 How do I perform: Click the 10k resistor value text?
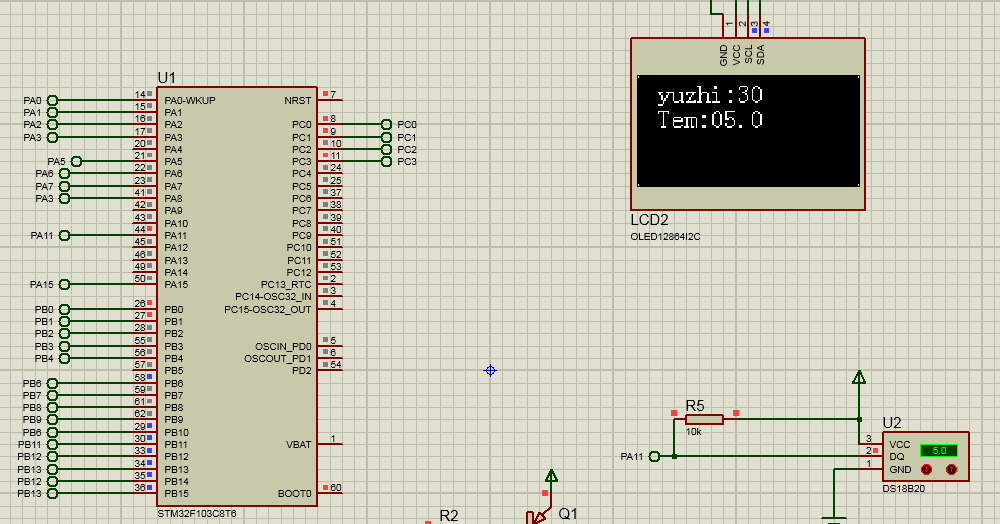pyautogui.click(x=693, y=432)
